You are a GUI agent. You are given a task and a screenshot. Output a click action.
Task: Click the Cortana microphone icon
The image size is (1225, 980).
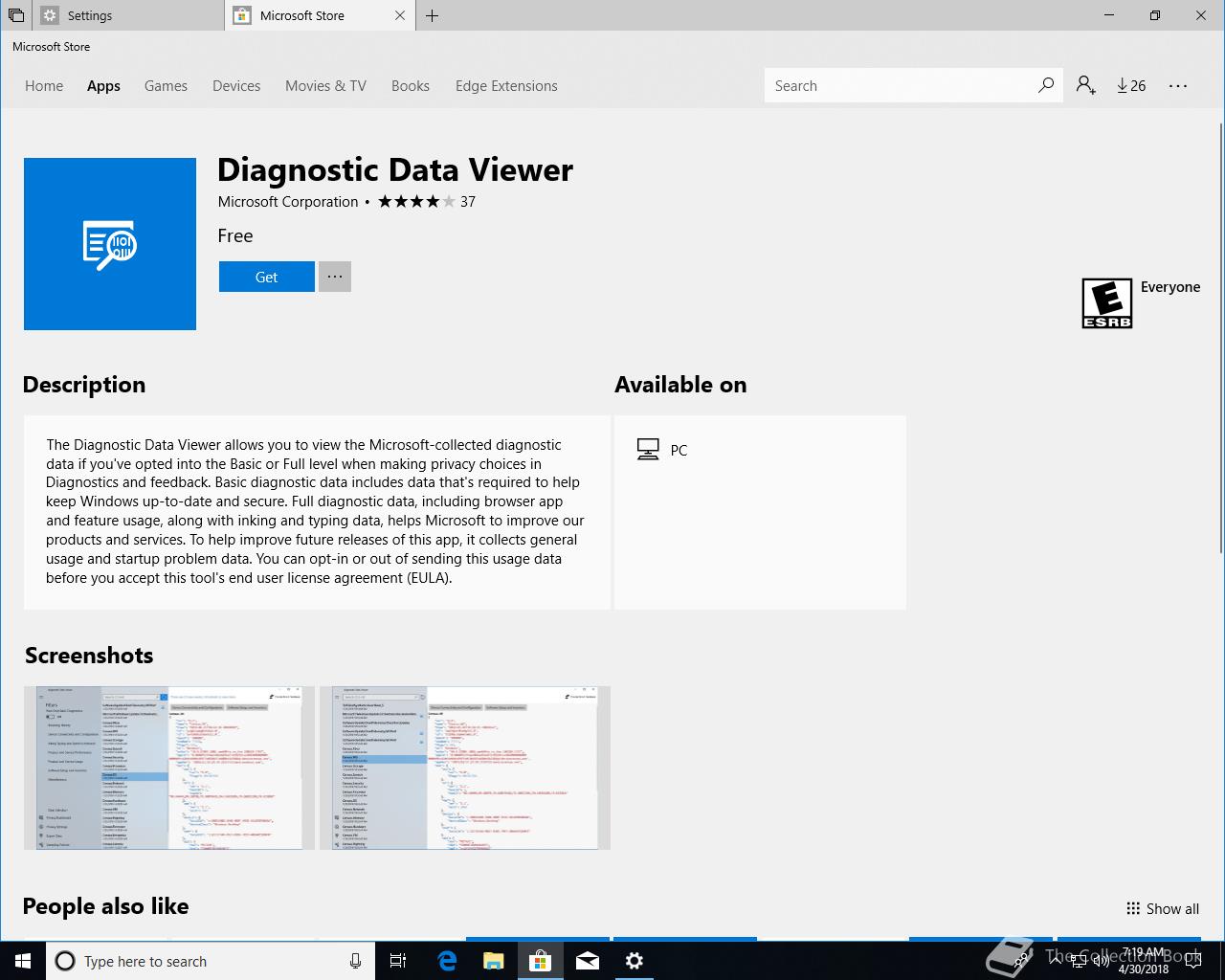pos(355,961)
